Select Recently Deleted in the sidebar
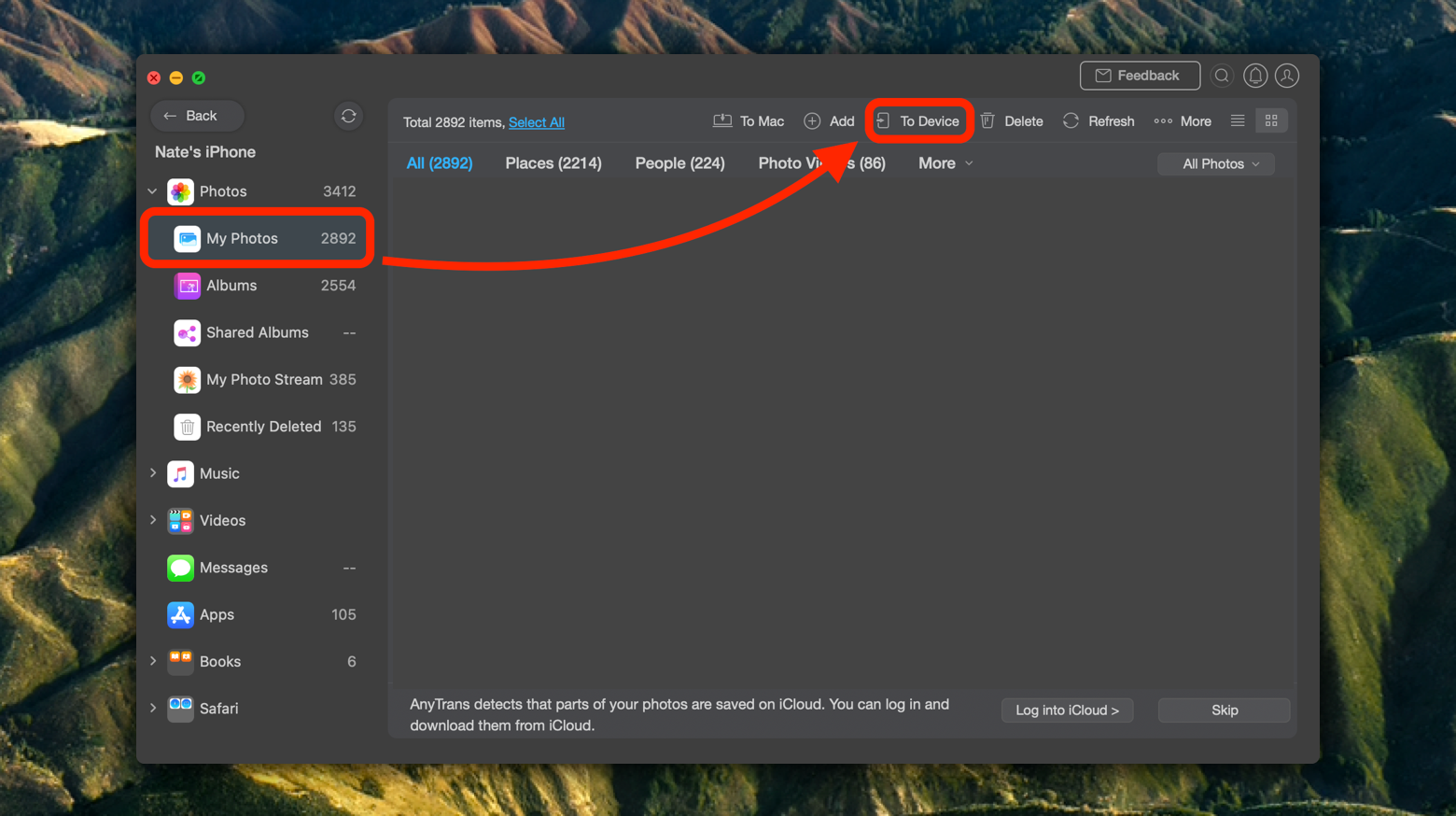This screenshot has height=816, width=1456. point(263,427)
